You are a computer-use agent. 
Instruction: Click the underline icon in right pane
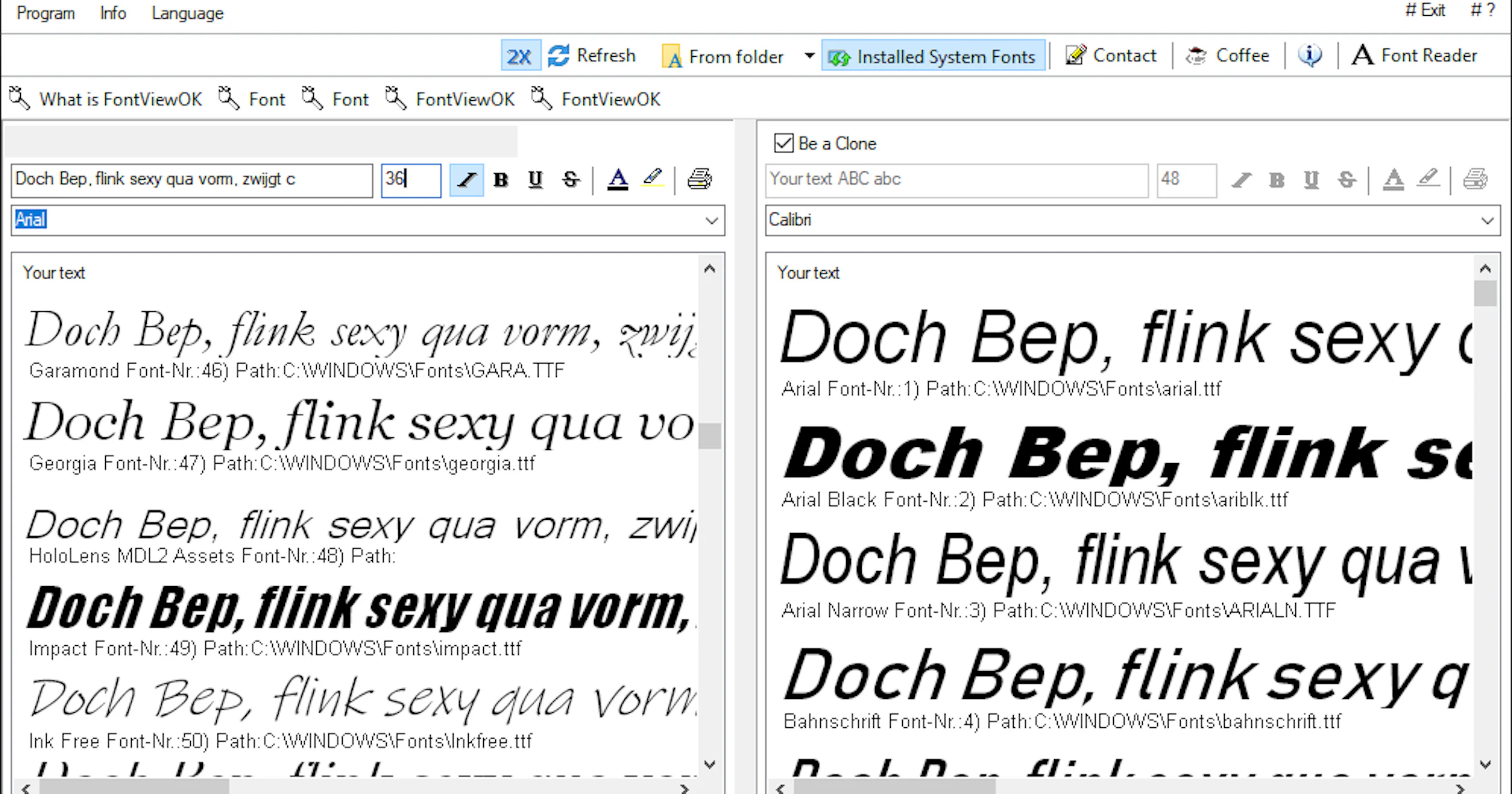click(x=1312, y=180)
